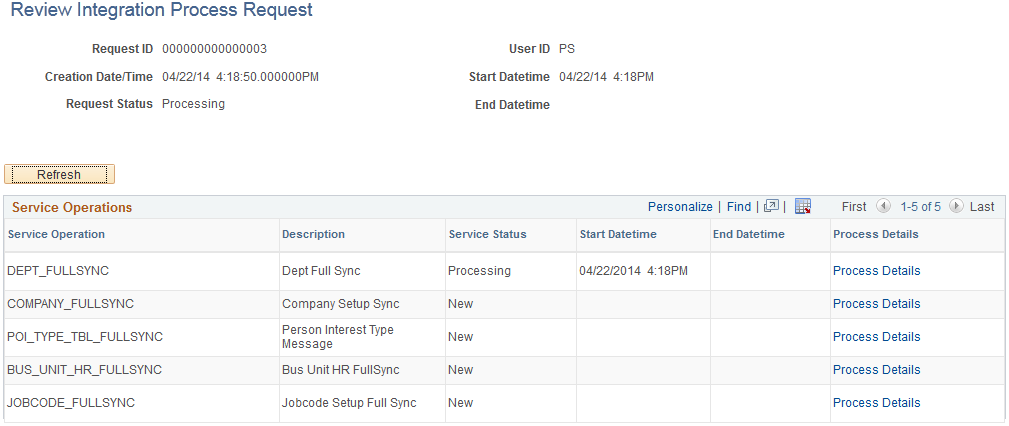Open Process Details for COMPANY_FULLSYNC

coord(876,304)
